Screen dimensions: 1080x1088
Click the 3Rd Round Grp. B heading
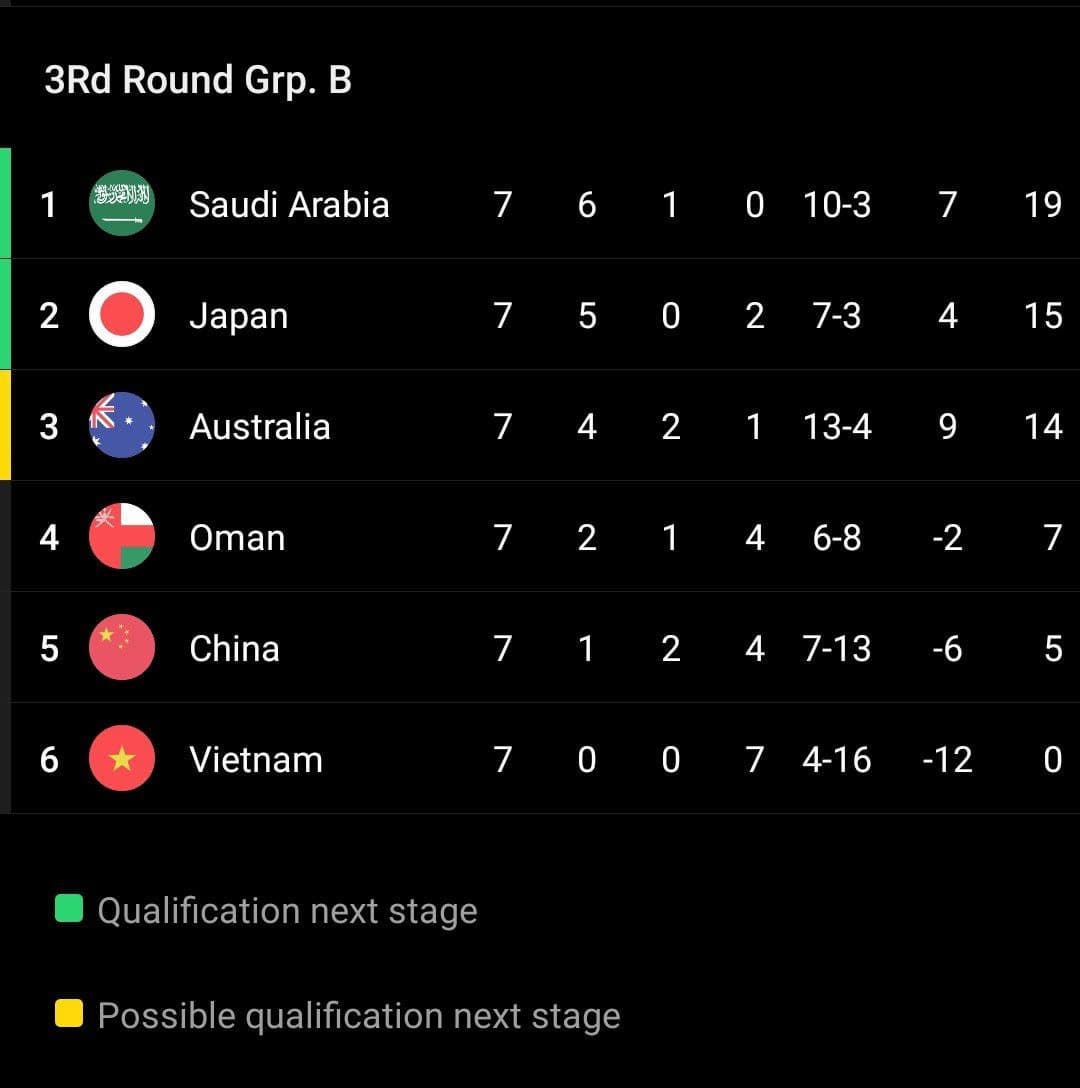click(x=198, y=80)
